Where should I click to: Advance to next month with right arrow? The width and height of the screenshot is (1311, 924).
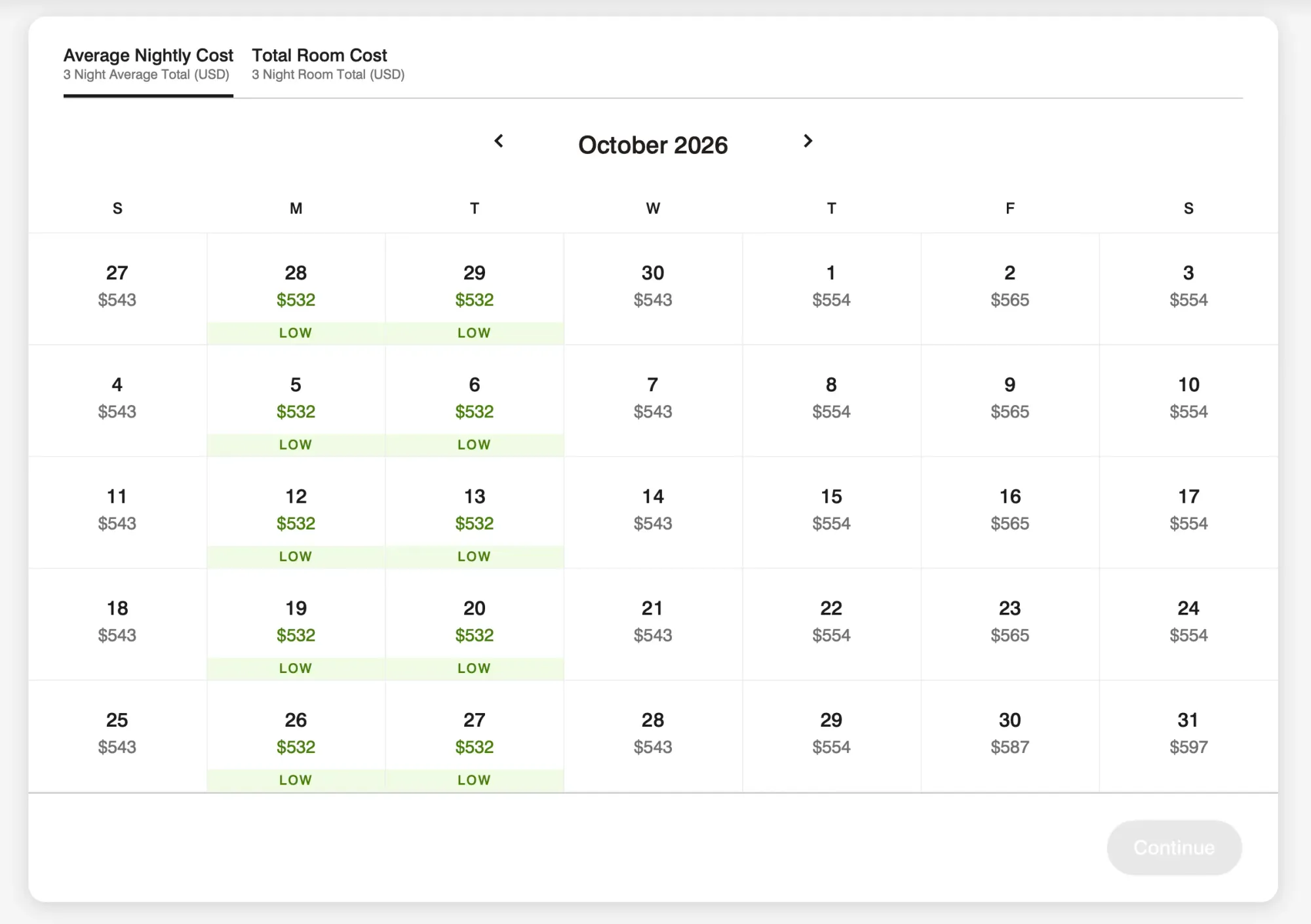808,141
